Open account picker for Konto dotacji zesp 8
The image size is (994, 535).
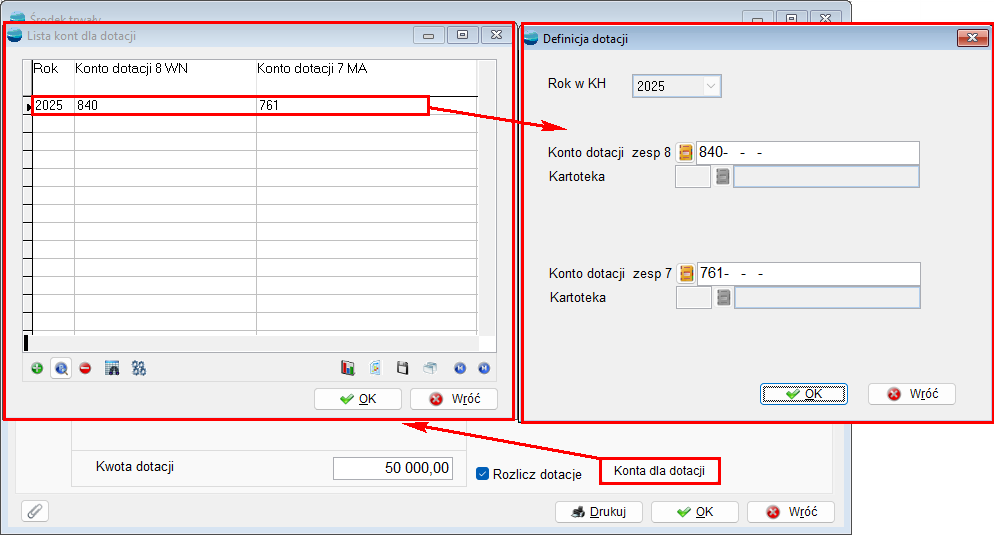coord(686,152)
